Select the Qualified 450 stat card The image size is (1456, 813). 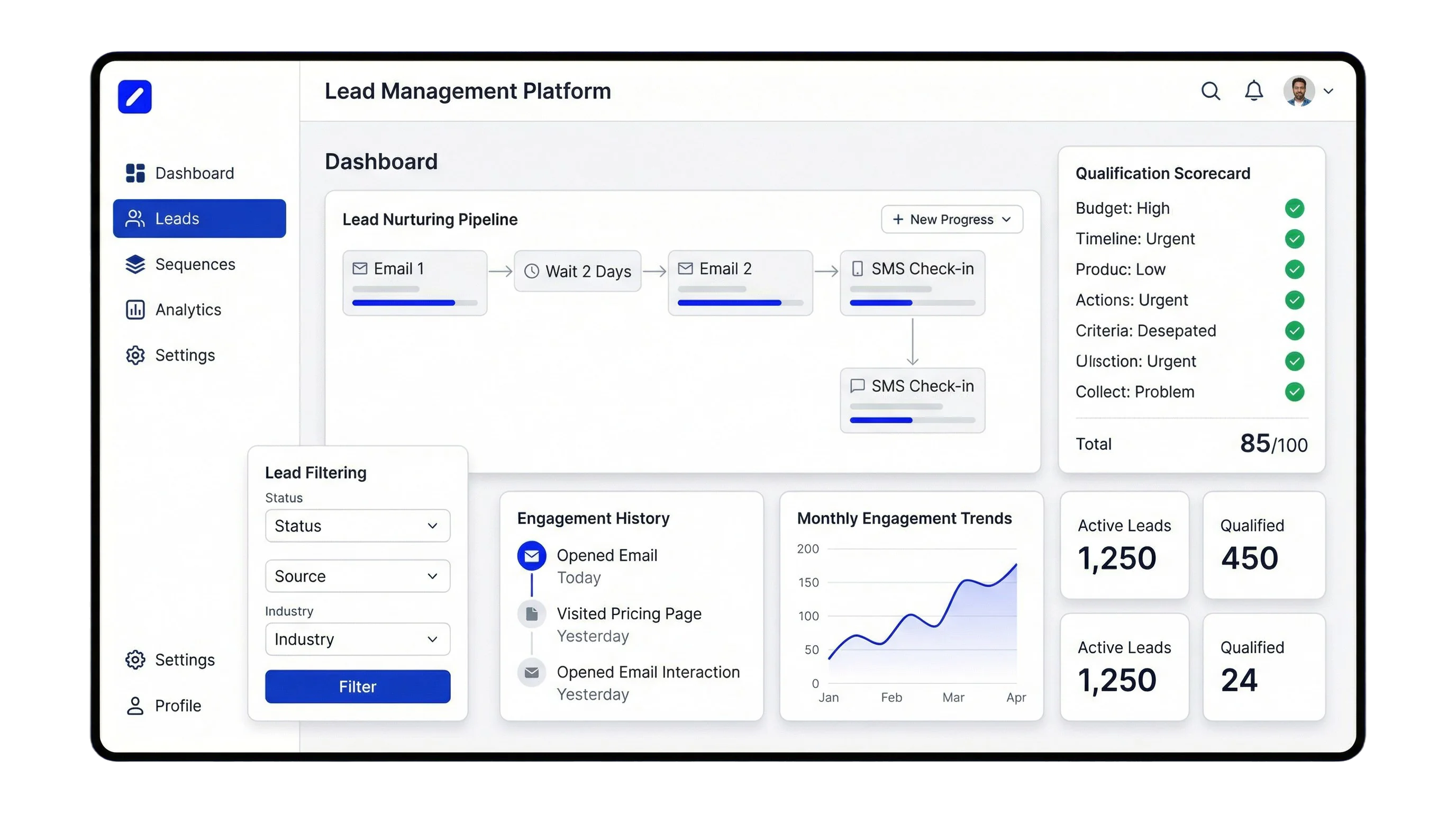[x=1263, y=545]
